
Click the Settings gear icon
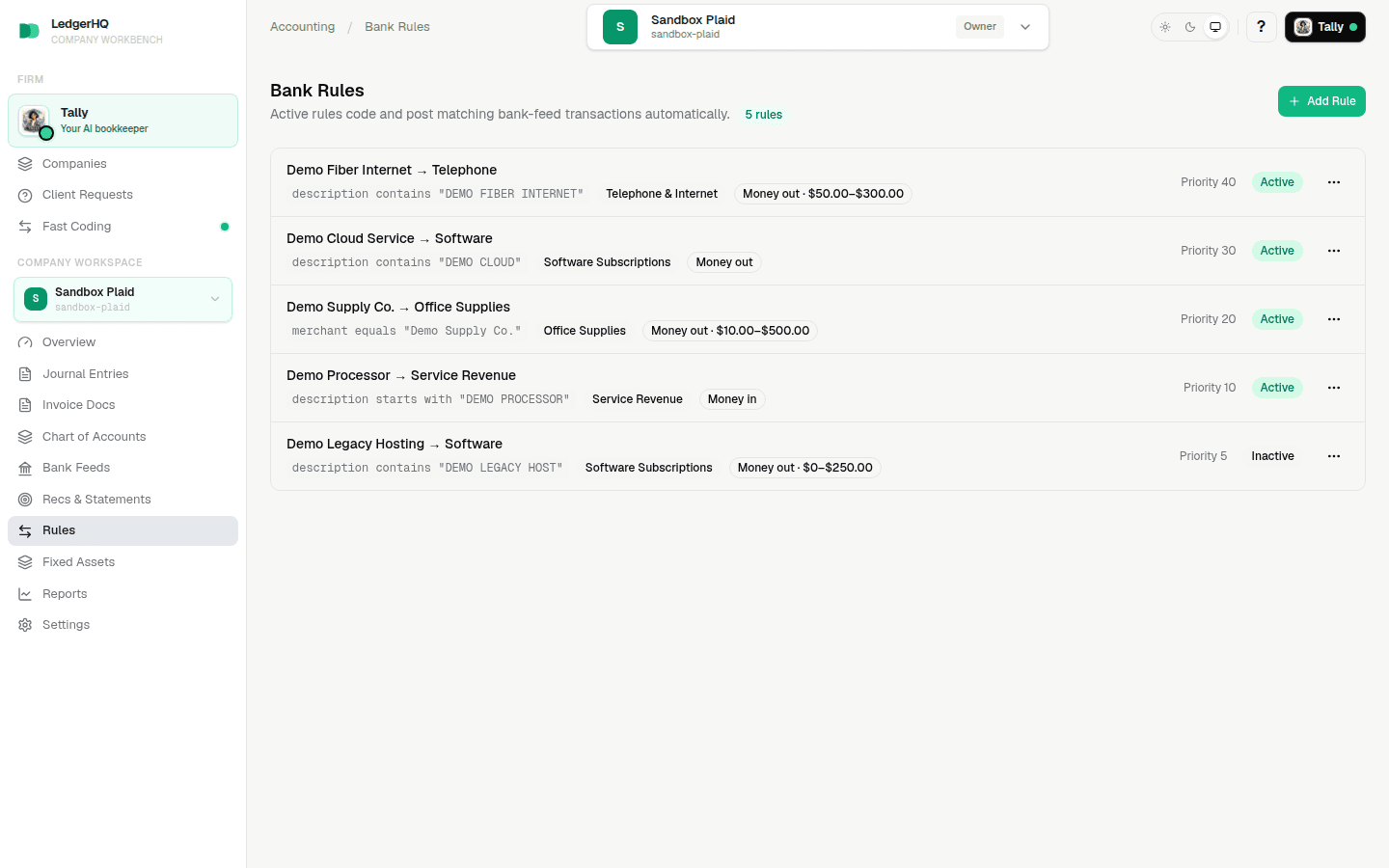pyautogui.click(x=25, y=625)
